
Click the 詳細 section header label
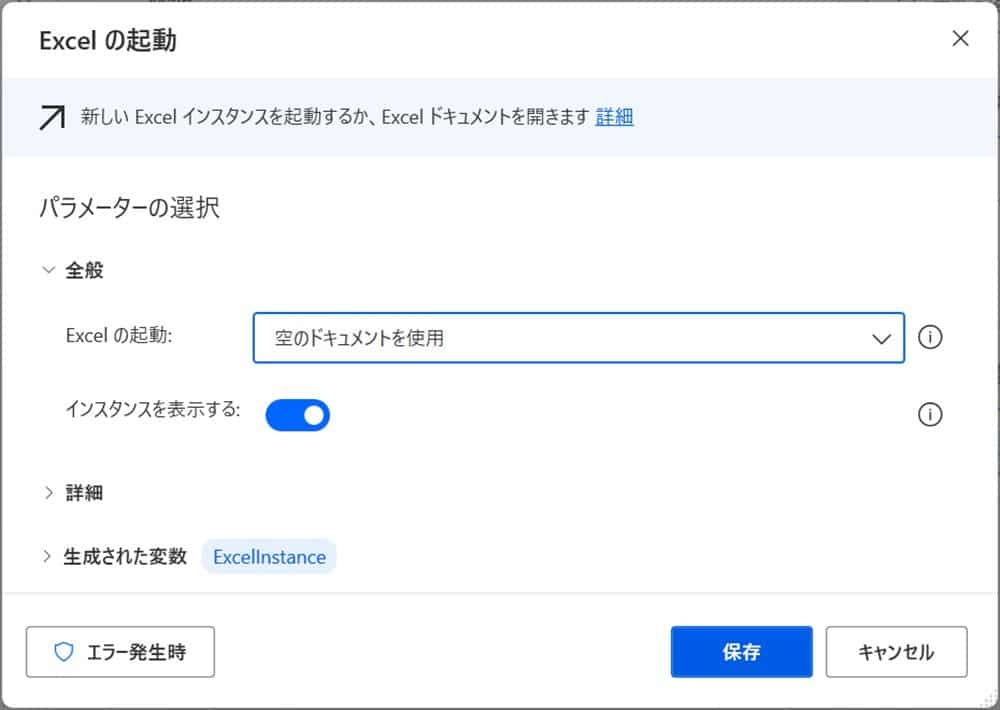pos(85,493)
